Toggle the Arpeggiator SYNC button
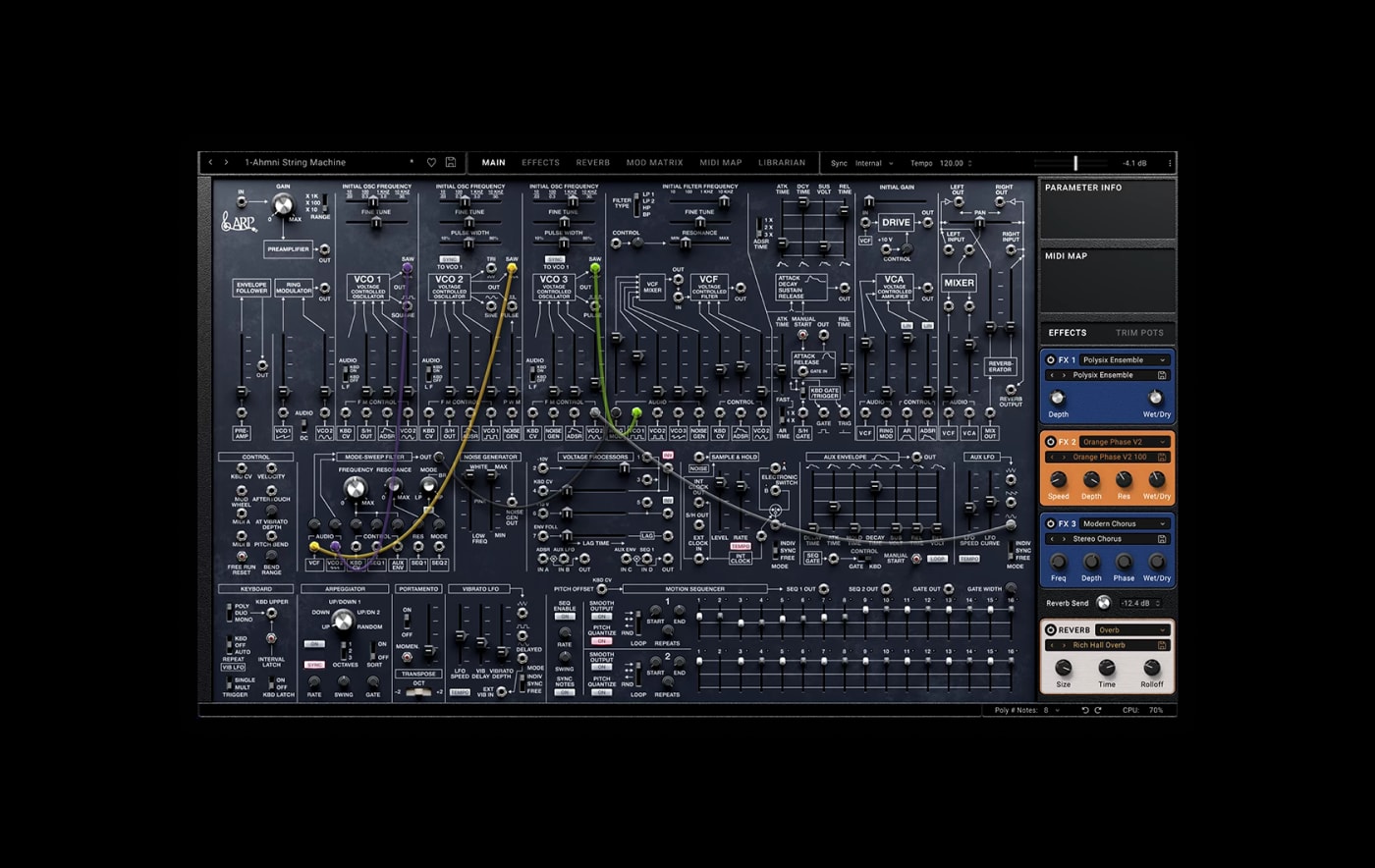Image resolution: width=1375 pixels, height=868 pixels. click(314, 665)
